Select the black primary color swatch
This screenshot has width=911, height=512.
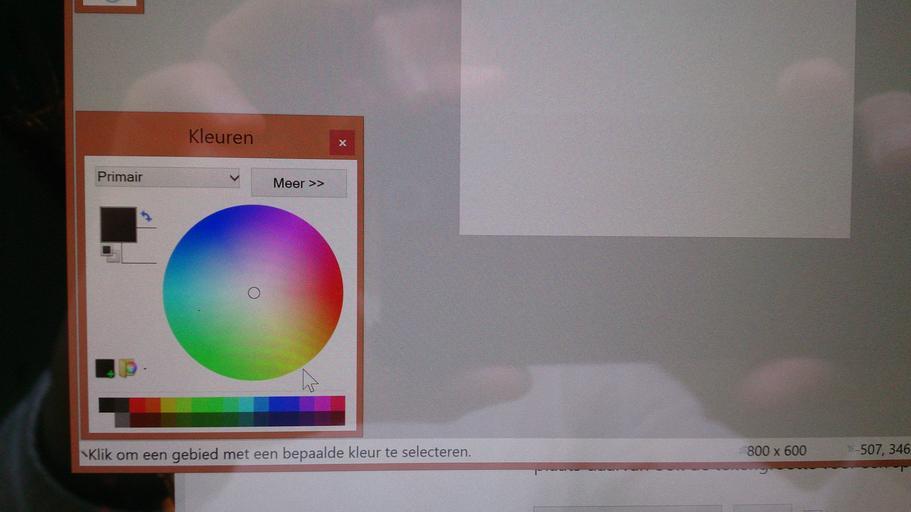point(118,224)
